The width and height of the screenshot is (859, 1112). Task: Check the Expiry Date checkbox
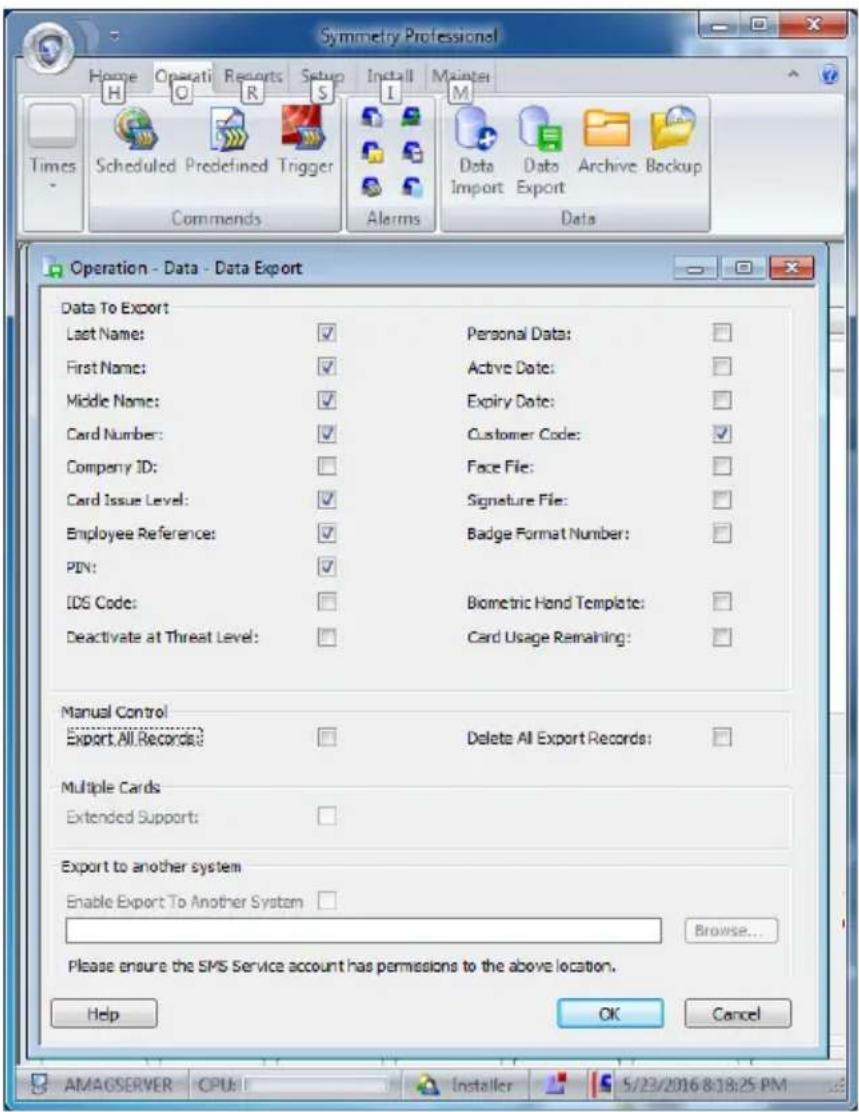tap(721, 401)
